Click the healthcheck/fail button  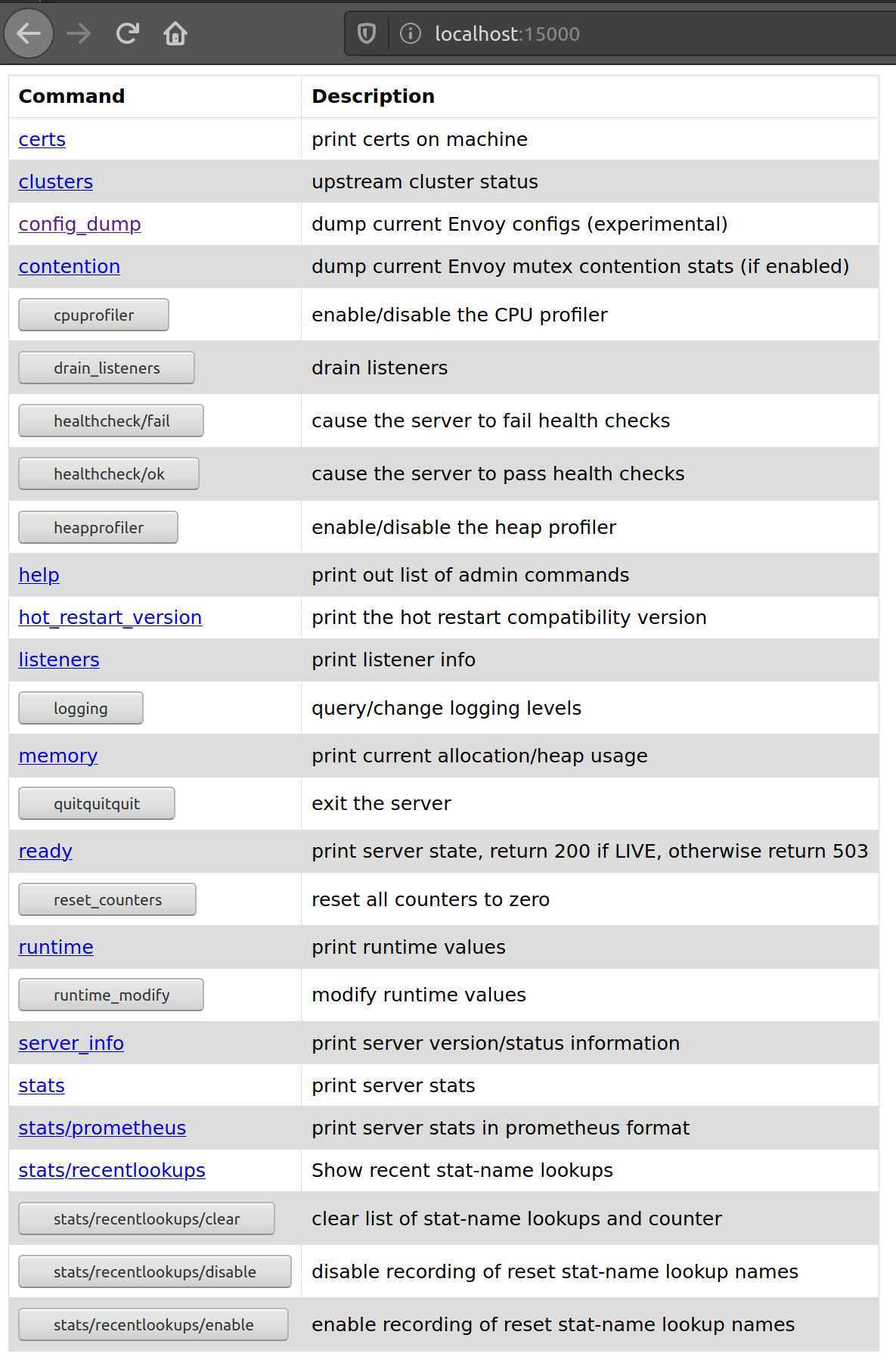tap(111, 421)
